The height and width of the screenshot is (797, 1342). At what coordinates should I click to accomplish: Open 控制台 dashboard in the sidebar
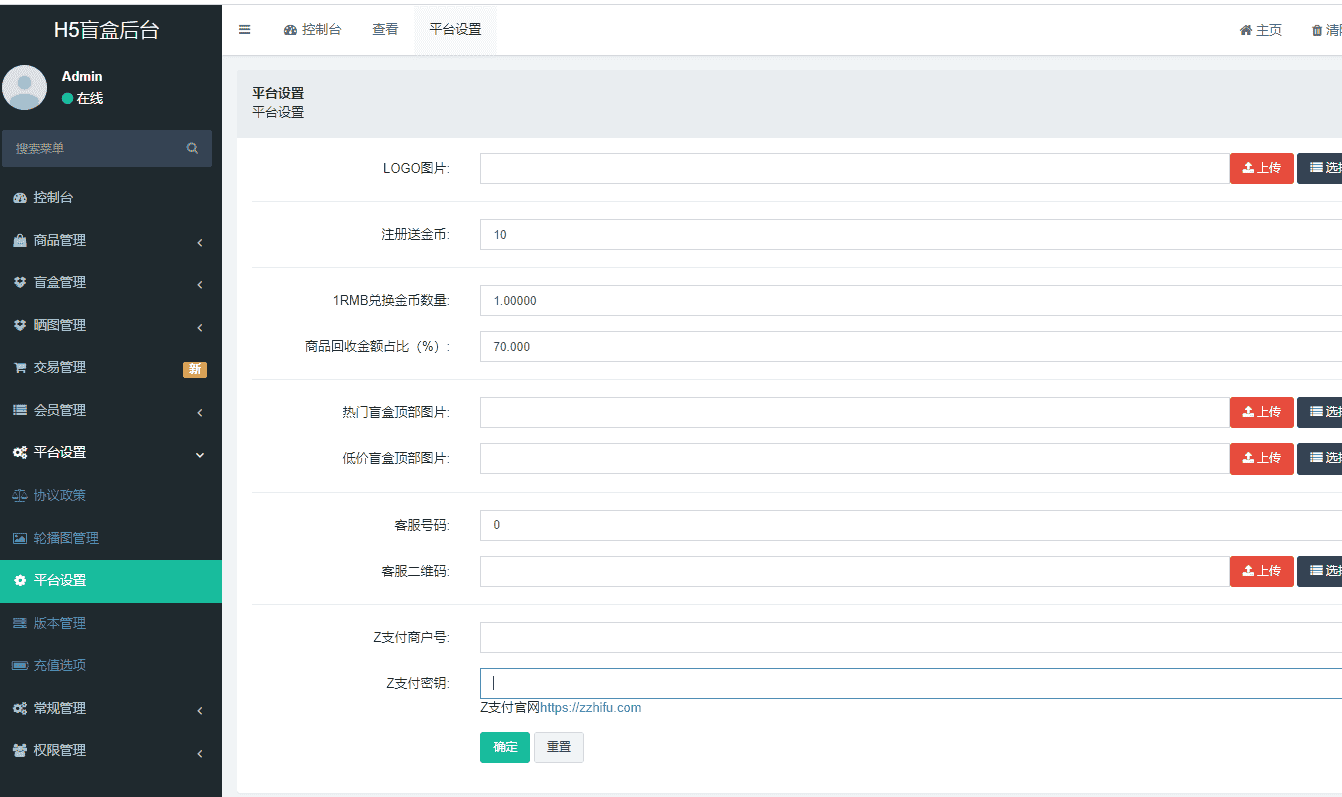(53, 198)
